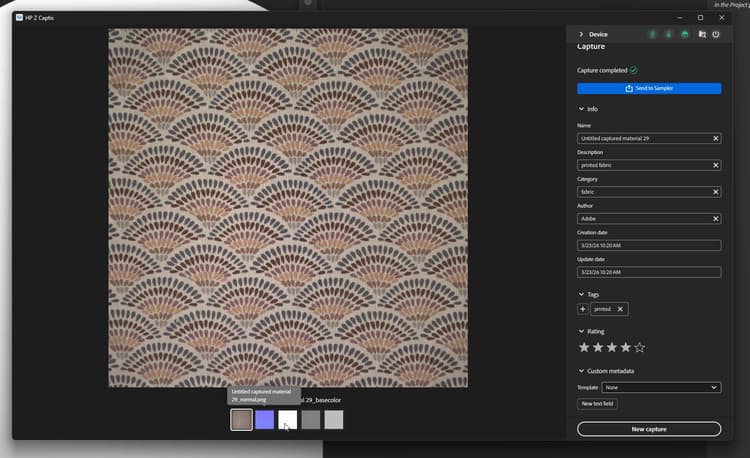Click the add tag plus icon
750x458 pixels.
coord(583,309)
